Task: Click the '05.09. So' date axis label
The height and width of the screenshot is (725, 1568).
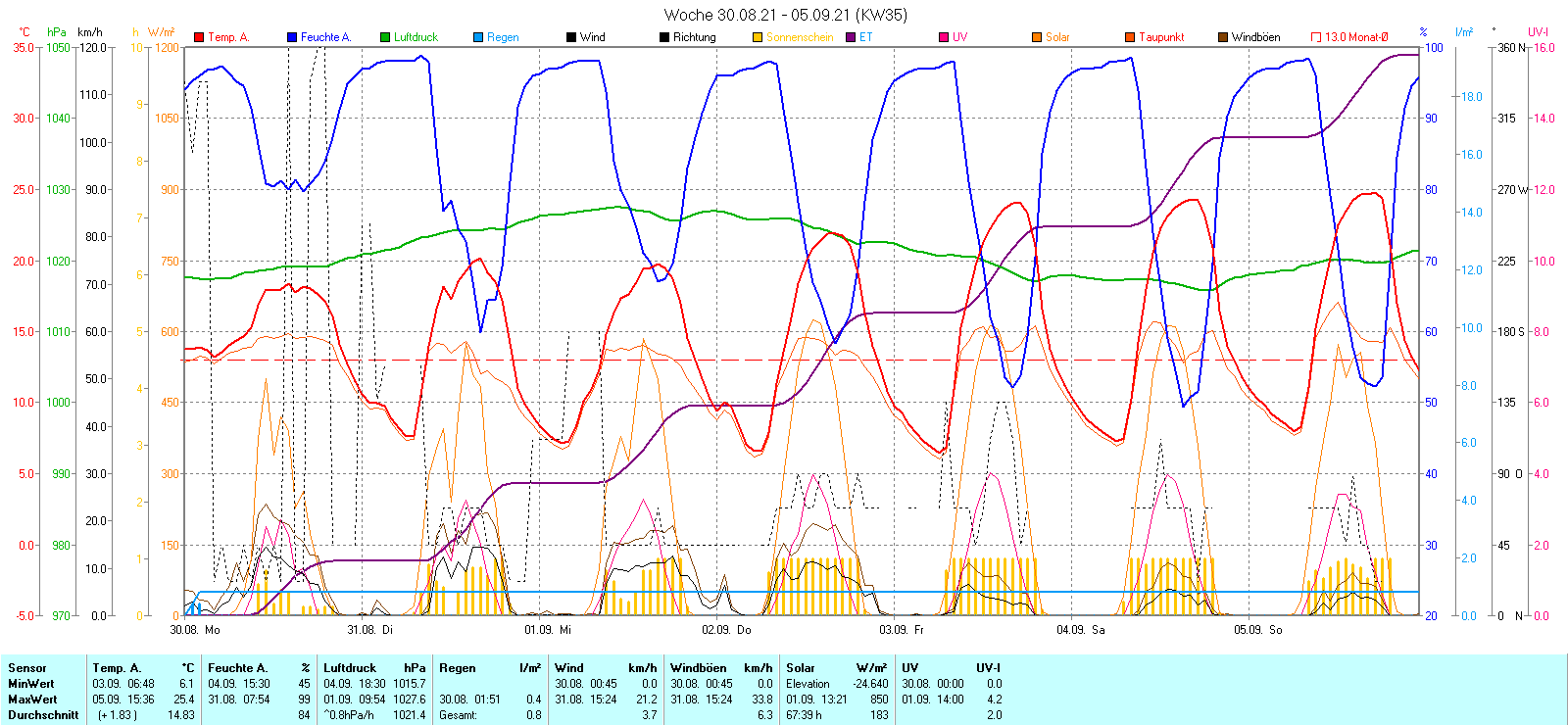Action: [x=1258, y=630]
